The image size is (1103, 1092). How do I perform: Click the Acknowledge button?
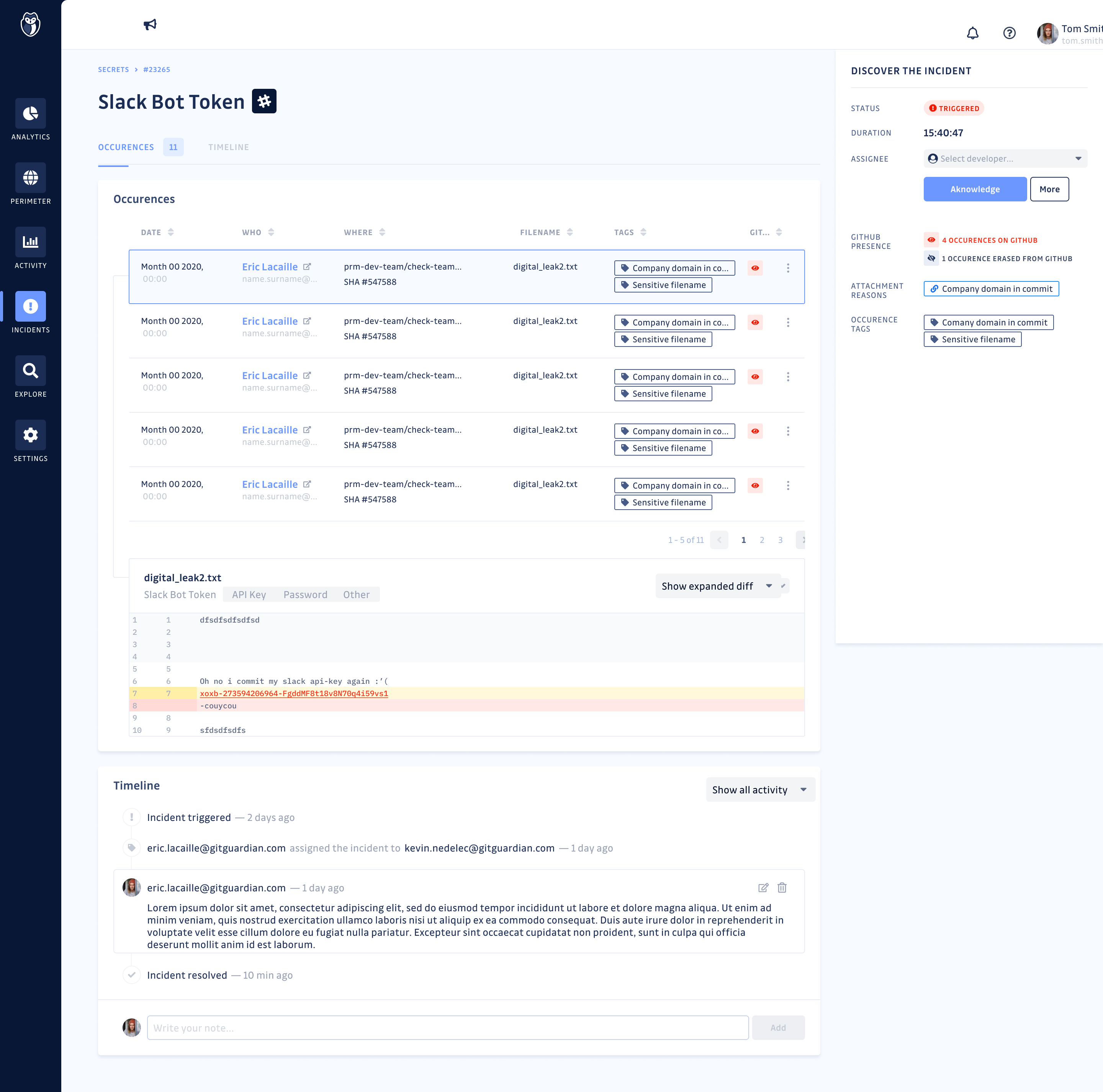click(x=975, y=189)
